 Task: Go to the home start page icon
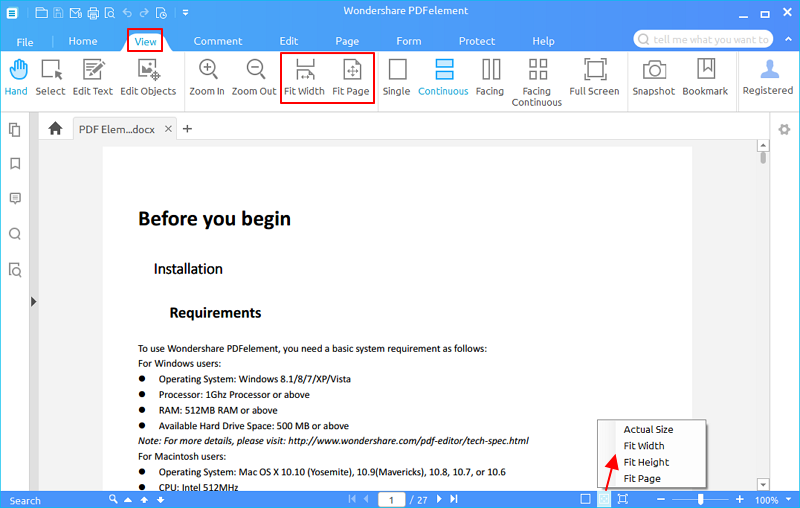pyautogui.click(x=56, y=129)
